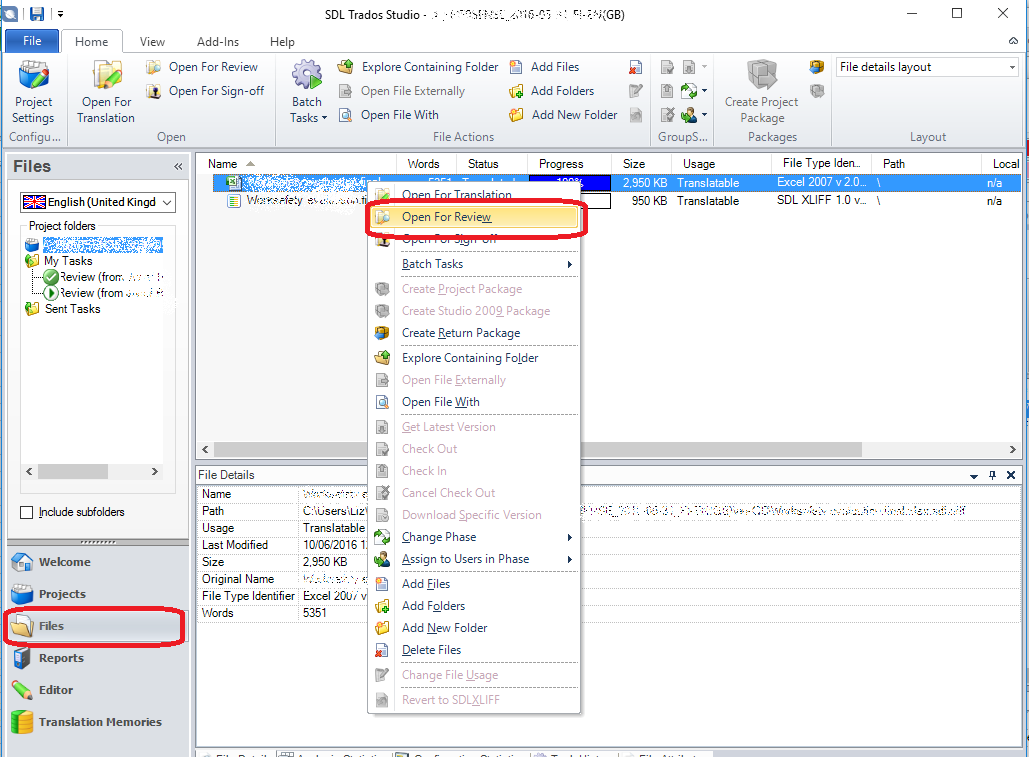1029x757 pixels.
Task: Switch to the View ribbon tab
Action: 152,42
